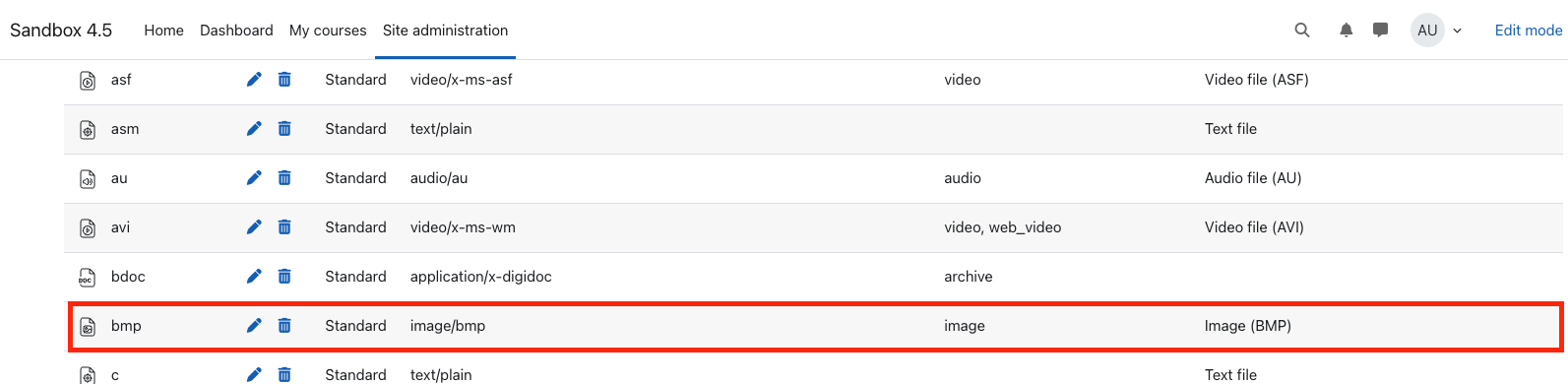Delete the bdoc file type

point(284,277)
